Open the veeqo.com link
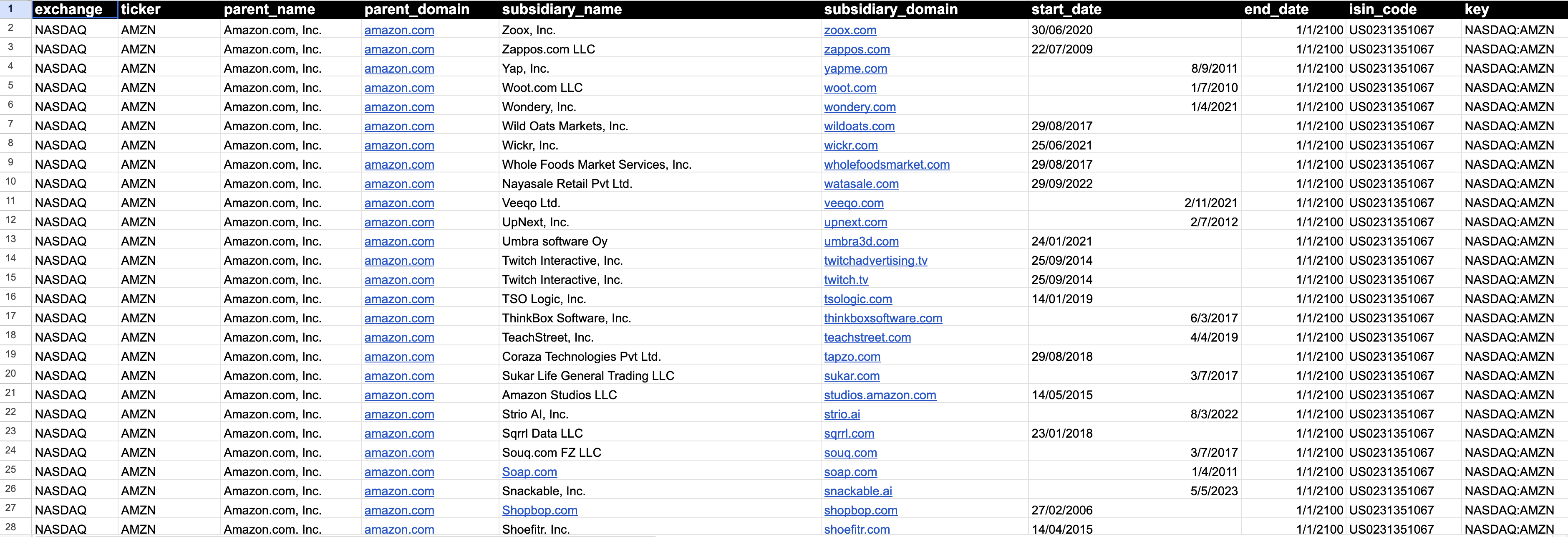The image size is (1568, 537). [853, 203]
